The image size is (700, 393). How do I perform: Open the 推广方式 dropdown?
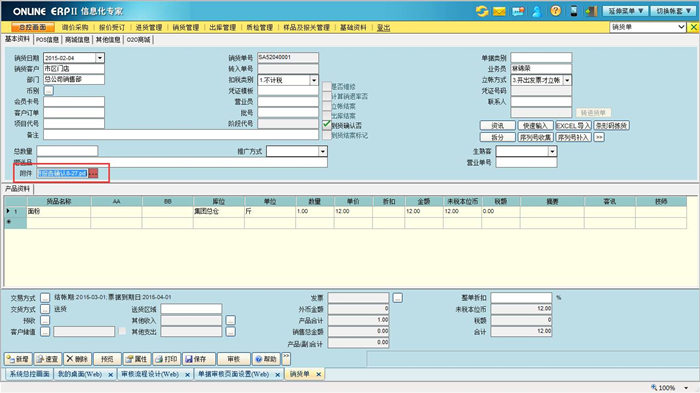[x=322, y=151]
